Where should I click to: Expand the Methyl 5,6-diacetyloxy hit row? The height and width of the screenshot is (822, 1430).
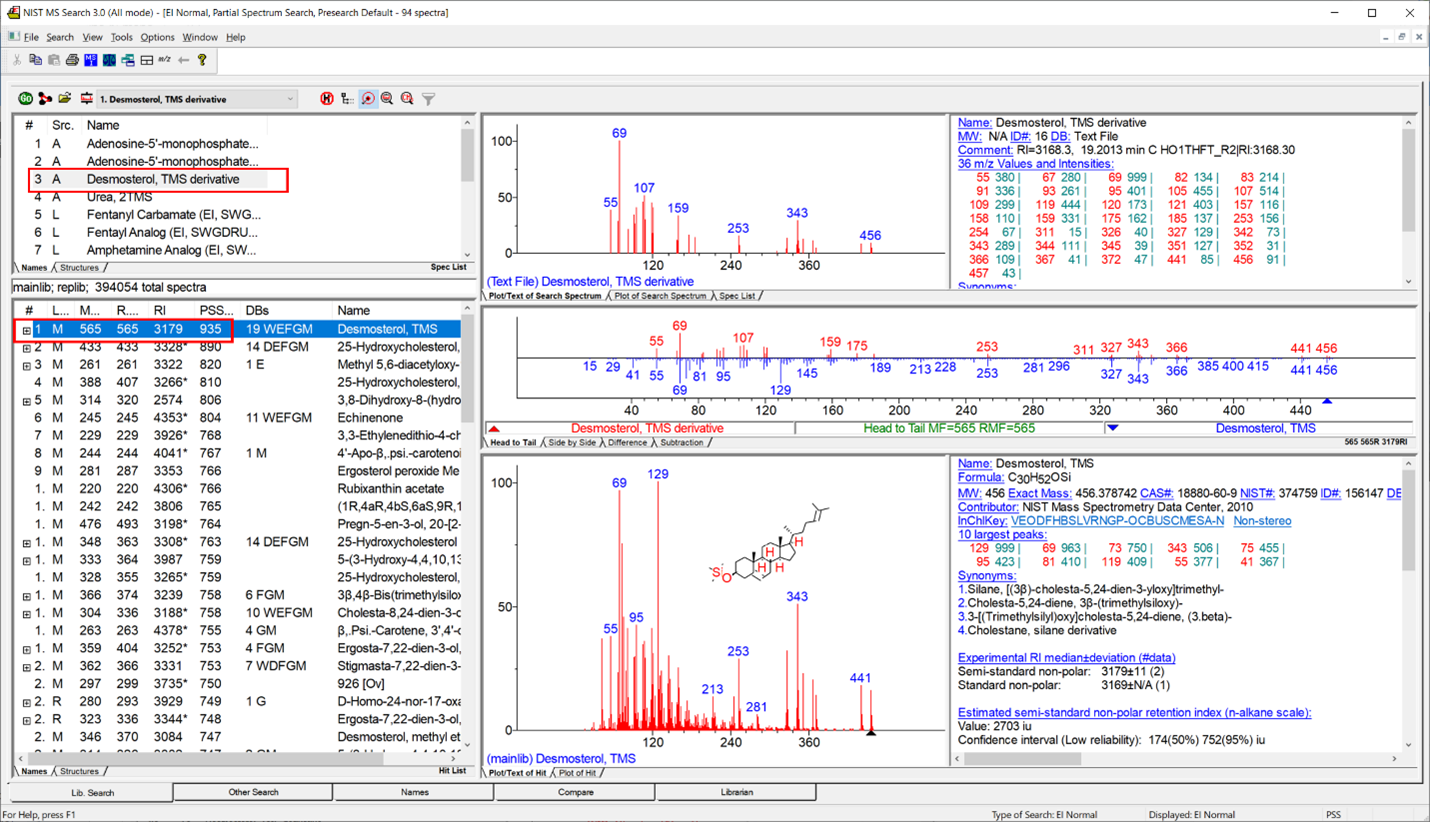coord(26,366)
